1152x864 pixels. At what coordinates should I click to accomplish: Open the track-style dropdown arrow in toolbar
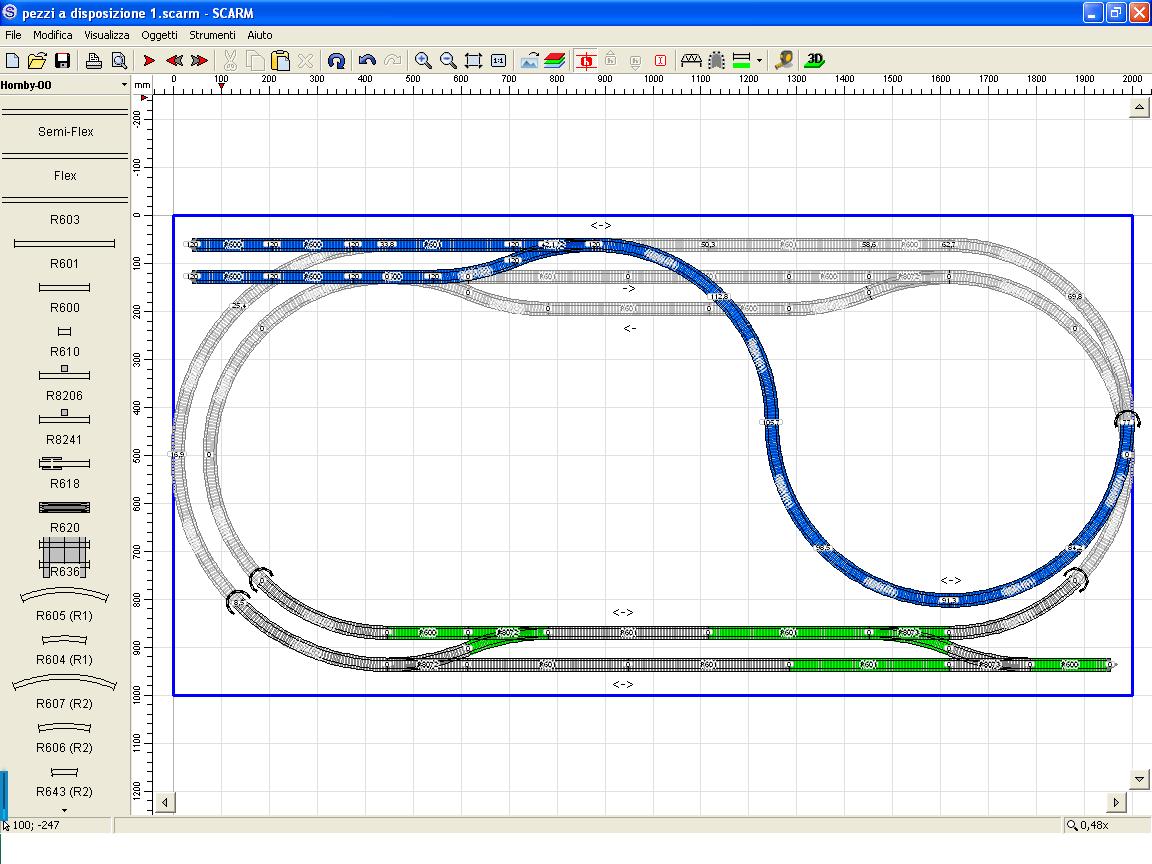(759, 60)
